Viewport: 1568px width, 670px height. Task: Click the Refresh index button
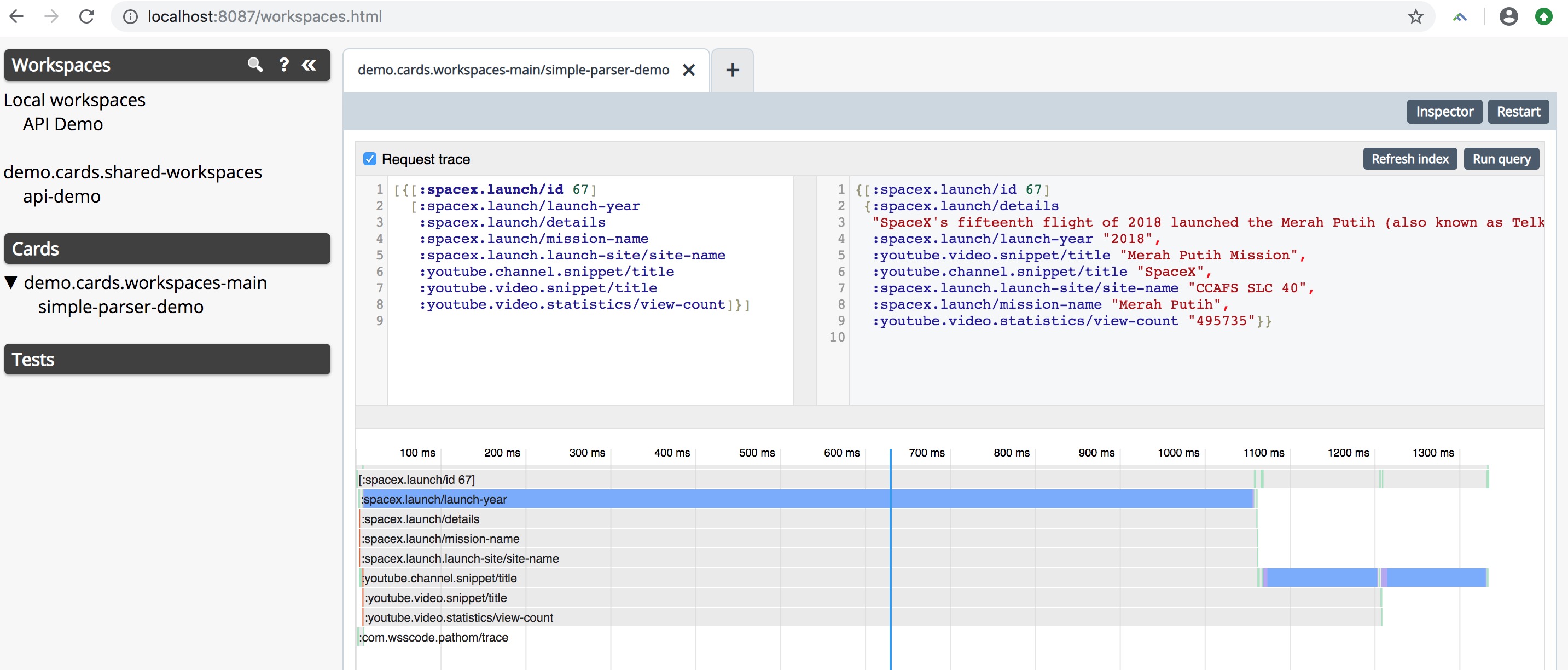(x=1409, y=159)
